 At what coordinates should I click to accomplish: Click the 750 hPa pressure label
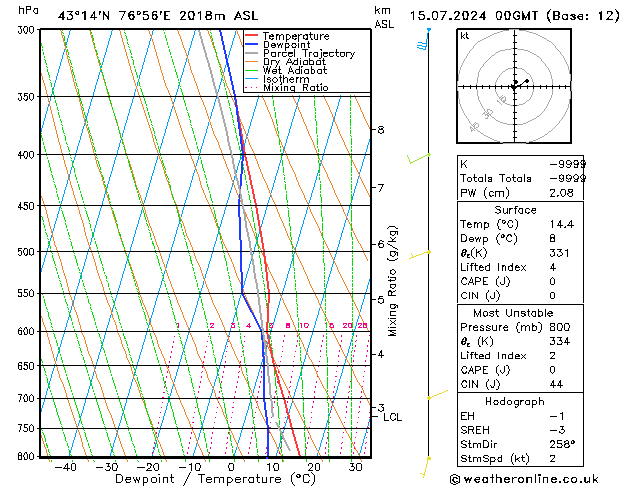click(28, 429)
